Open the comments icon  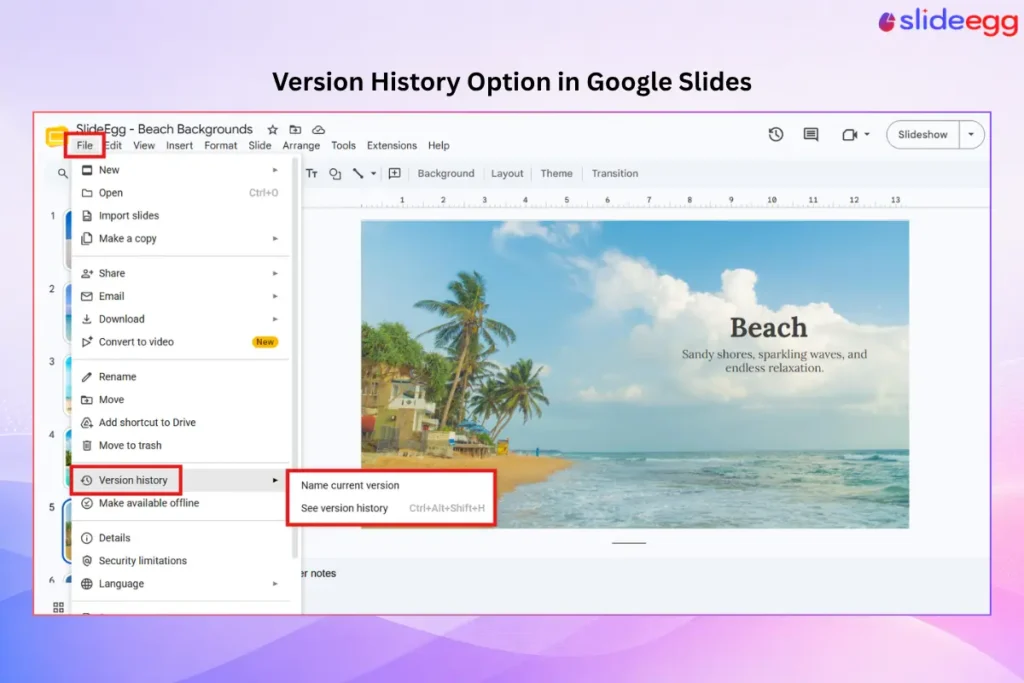tap(811, 135)
